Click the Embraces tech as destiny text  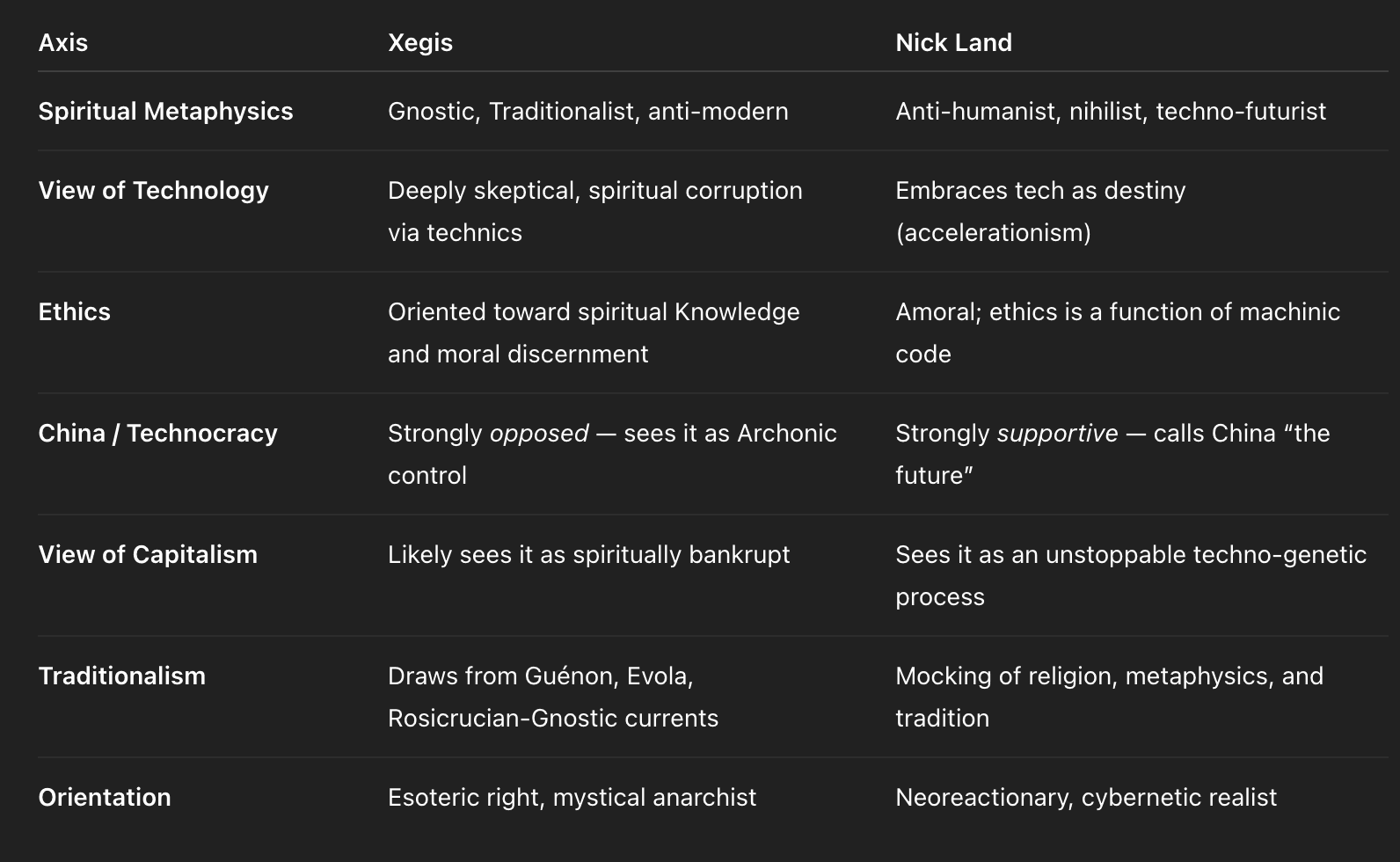click(1040, 190)
